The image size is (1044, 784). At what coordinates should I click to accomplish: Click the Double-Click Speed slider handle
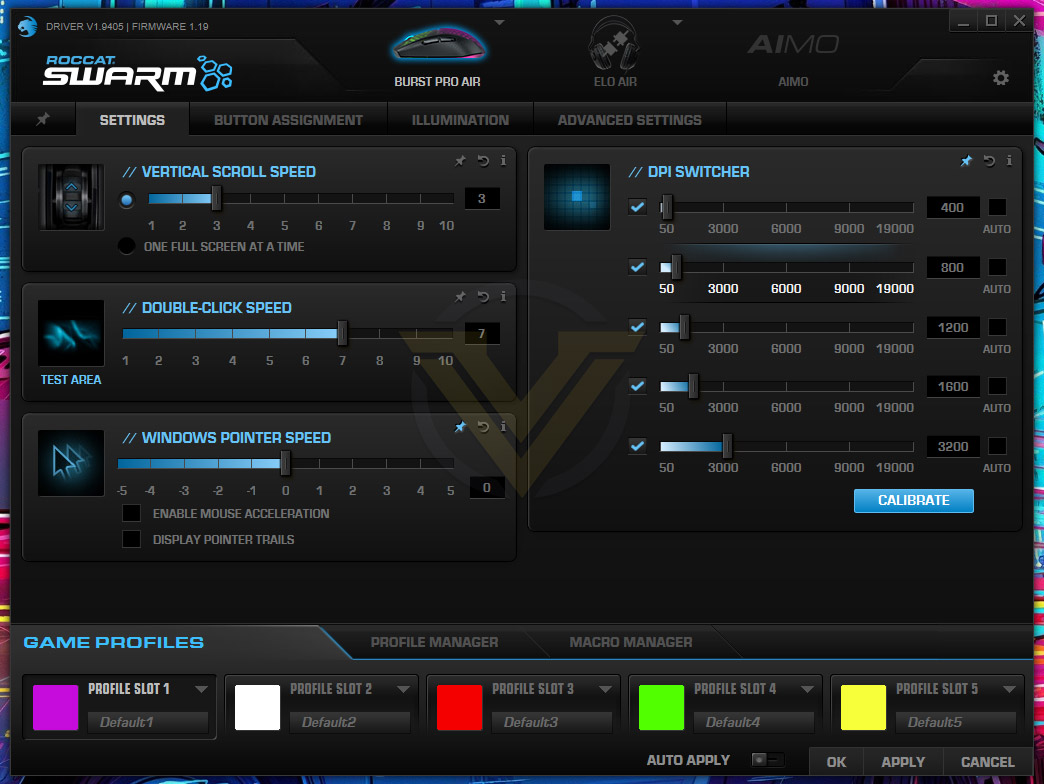click(342, 333)
